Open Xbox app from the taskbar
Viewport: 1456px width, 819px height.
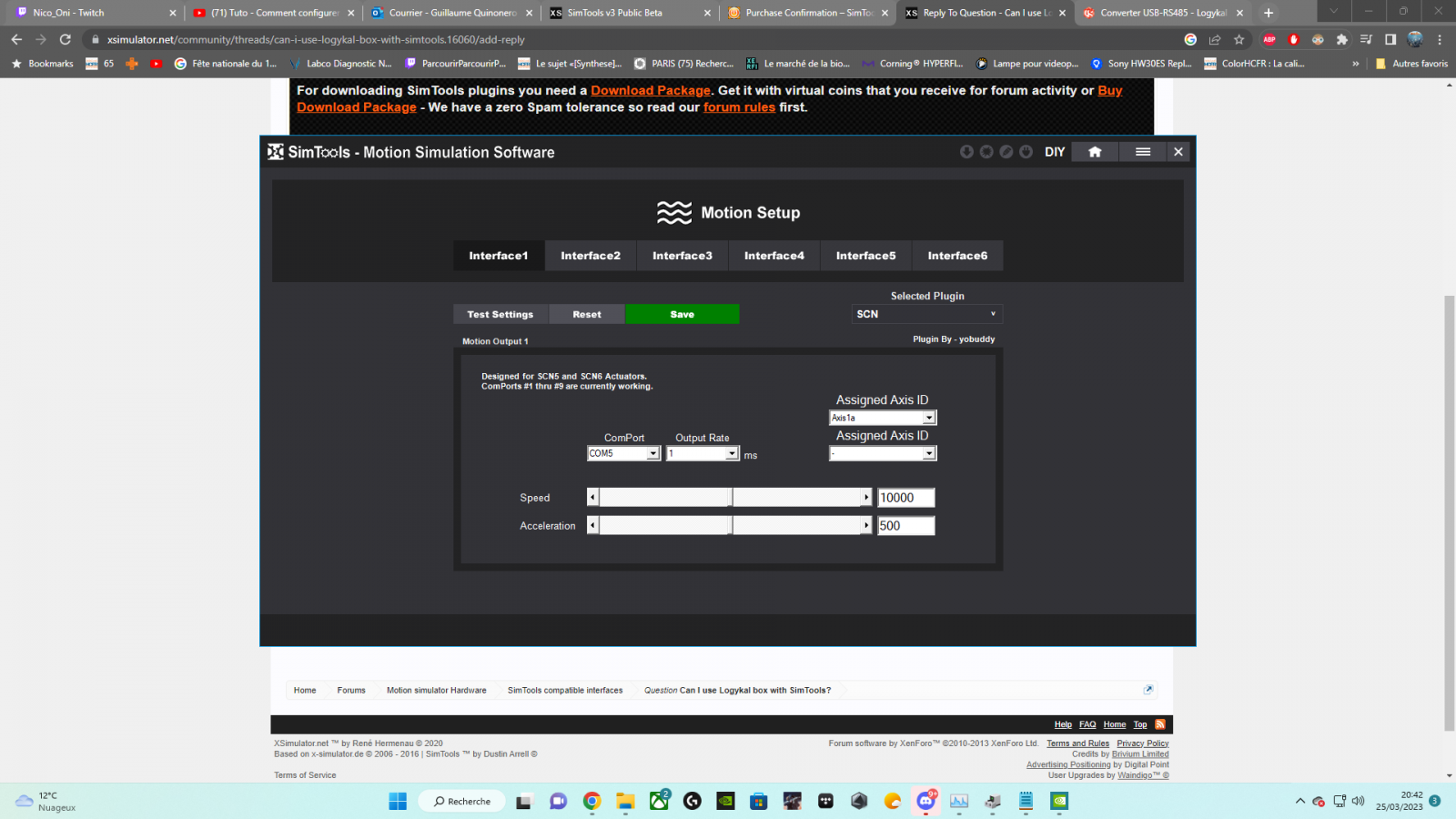[660, 801]
